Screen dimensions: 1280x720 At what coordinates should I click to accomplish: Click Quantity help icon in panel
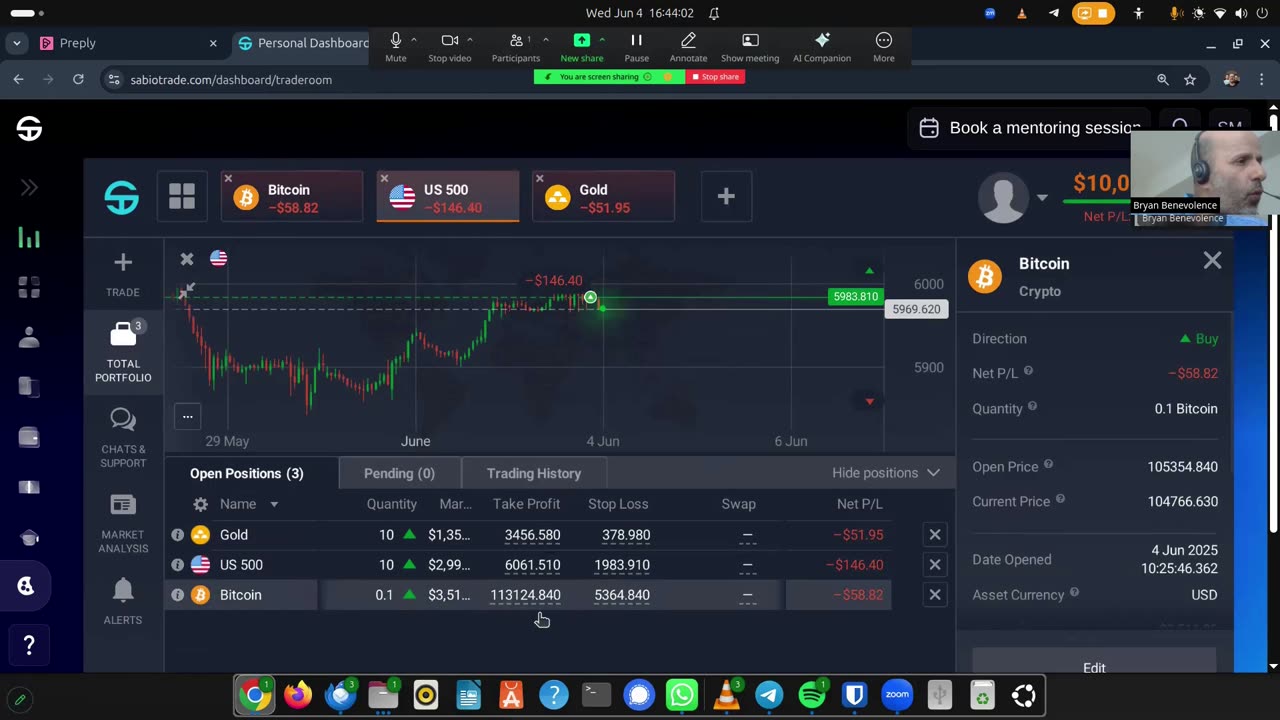1032,407
